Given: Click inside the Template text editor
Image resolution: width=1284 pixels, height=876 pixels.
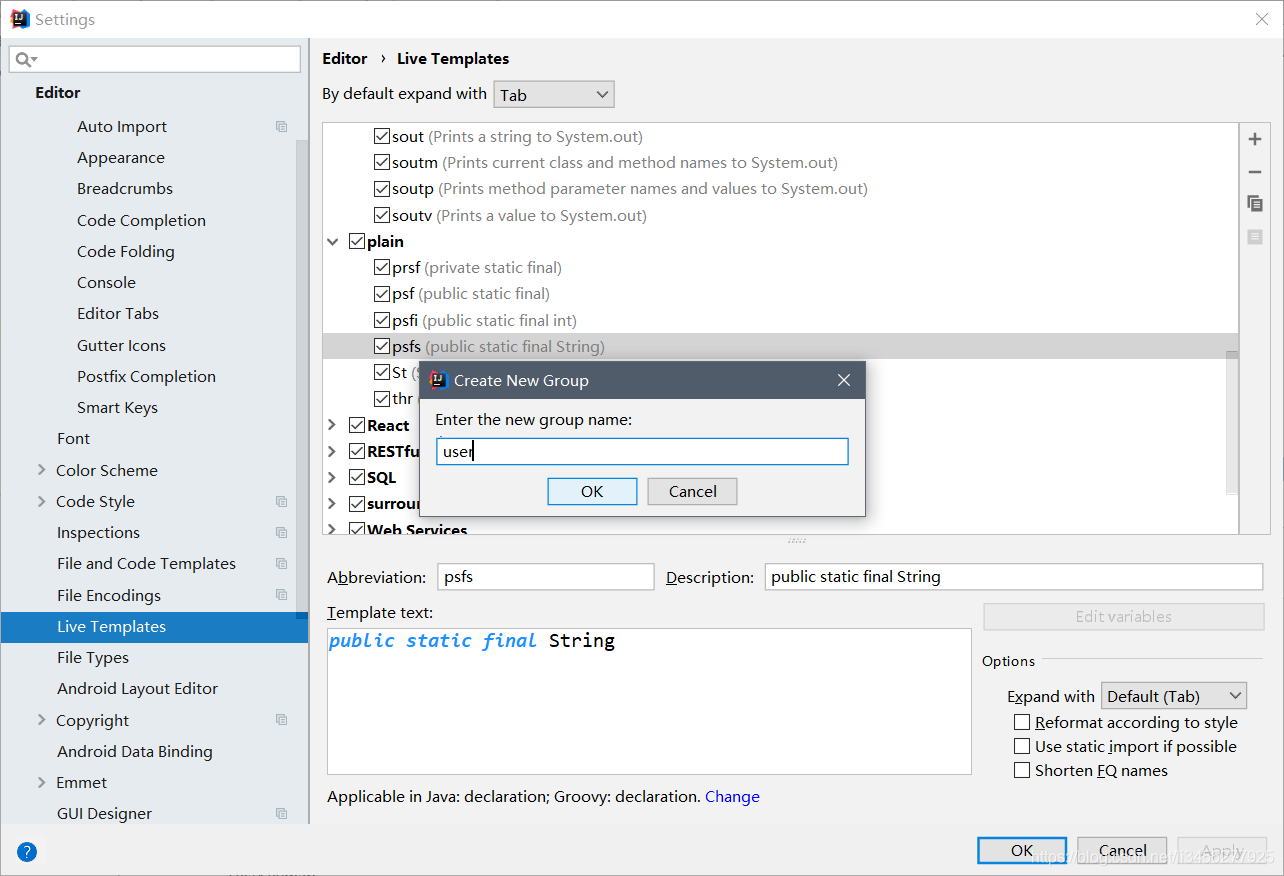Looking at the screenshot, I should 649,701.
